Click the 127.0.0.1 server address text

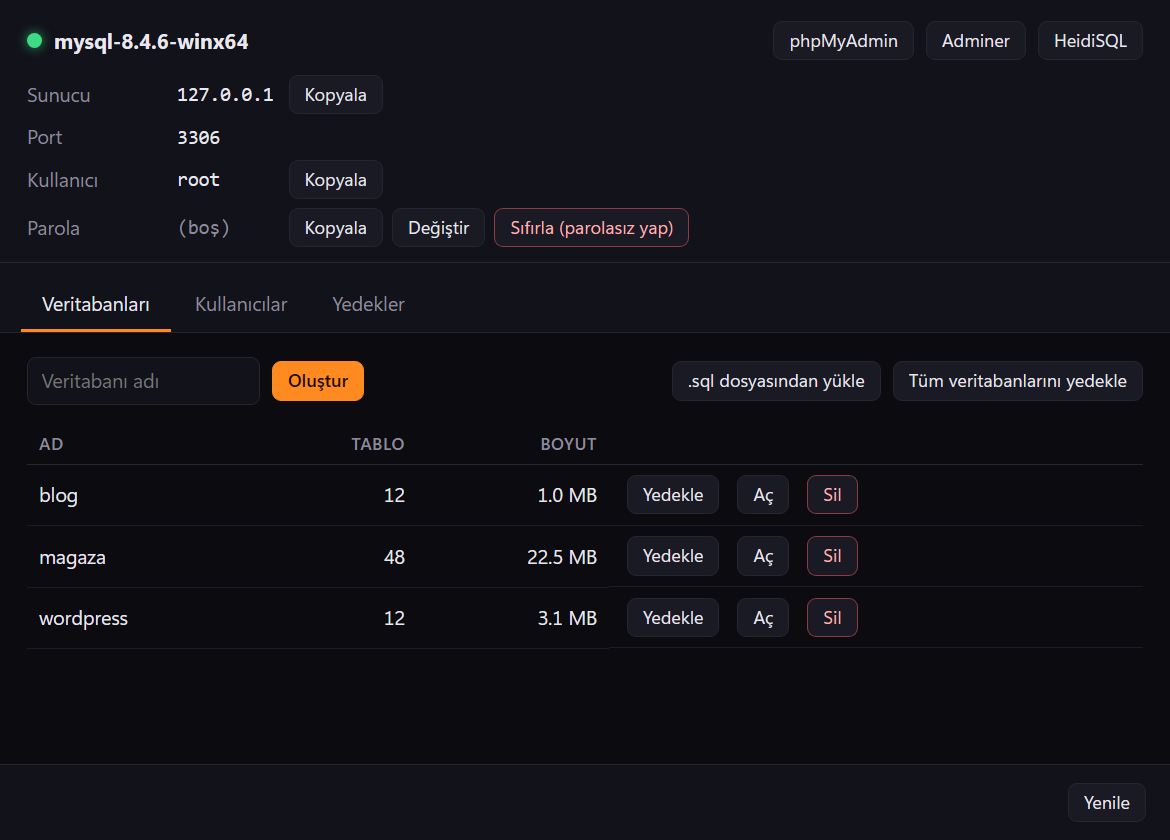(225, 95)
